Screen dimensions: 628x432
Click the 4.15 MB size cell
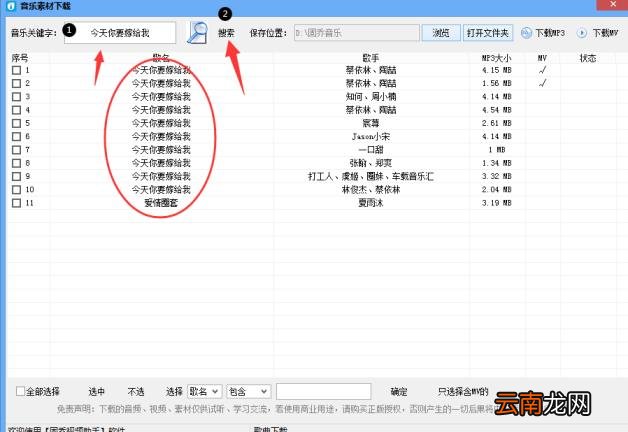point(497,70)
